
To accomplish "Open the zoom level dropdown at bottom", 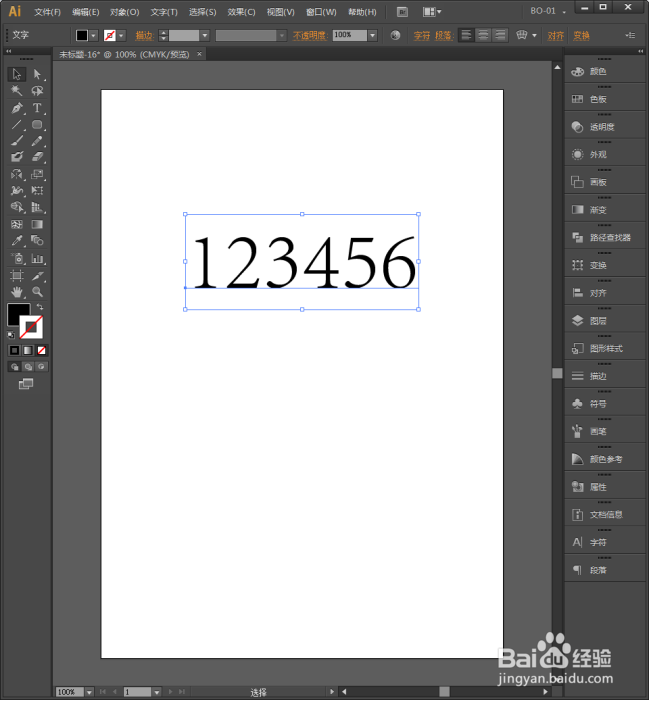I will pos(89,692).
